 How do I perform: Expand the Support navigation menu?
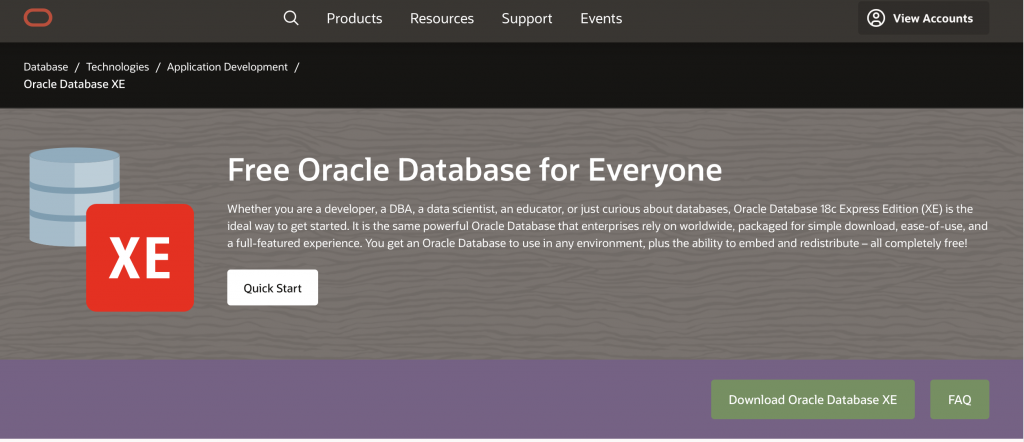(527, 18)
